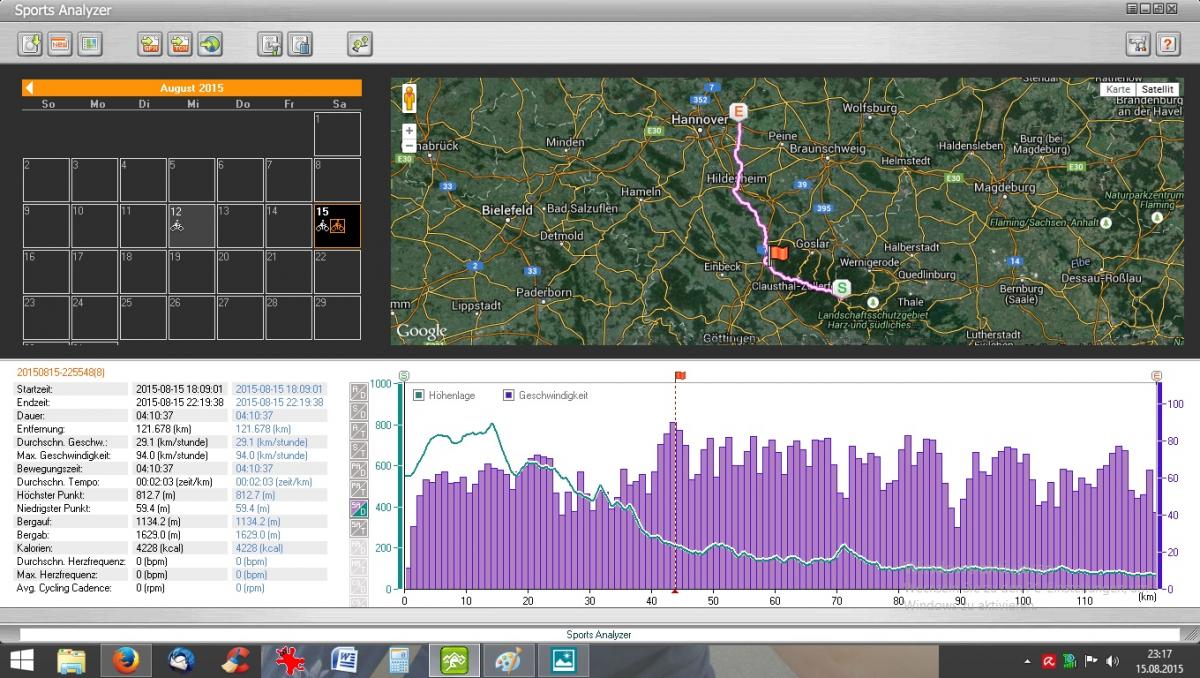Click the GPX export toolbar icon

coord(150,44)
